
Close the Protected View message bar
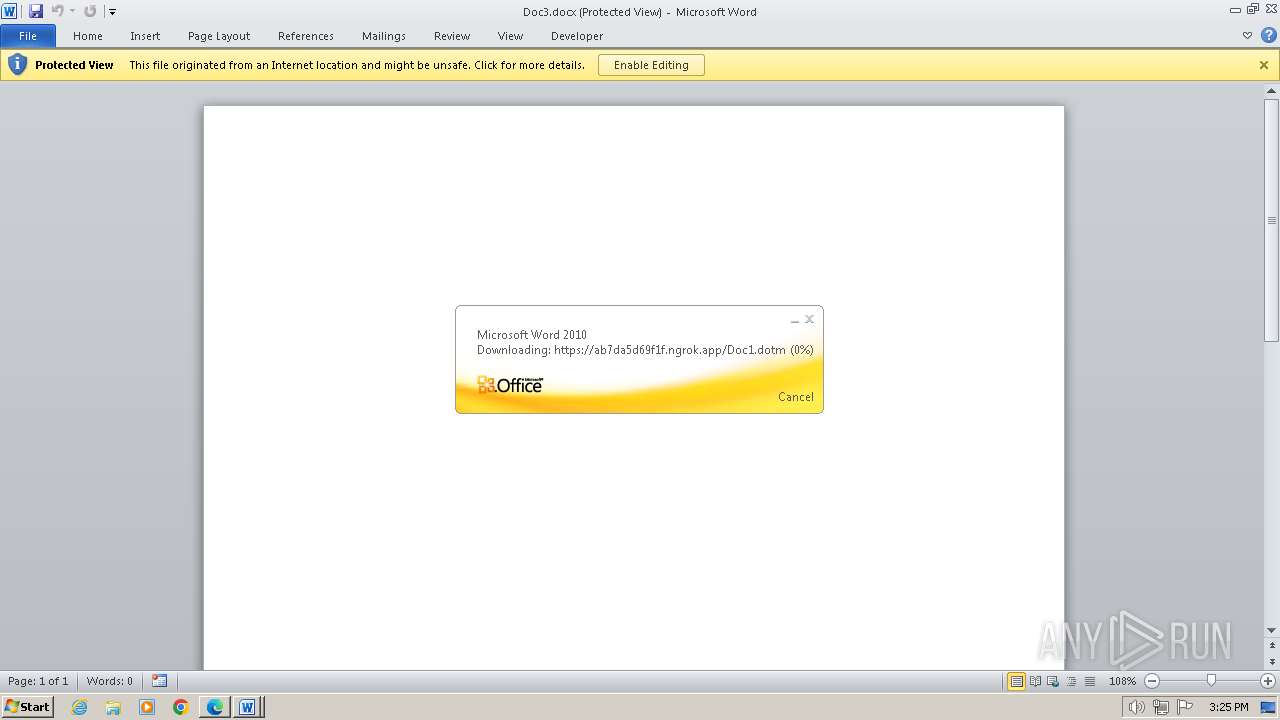[1264, 65]
